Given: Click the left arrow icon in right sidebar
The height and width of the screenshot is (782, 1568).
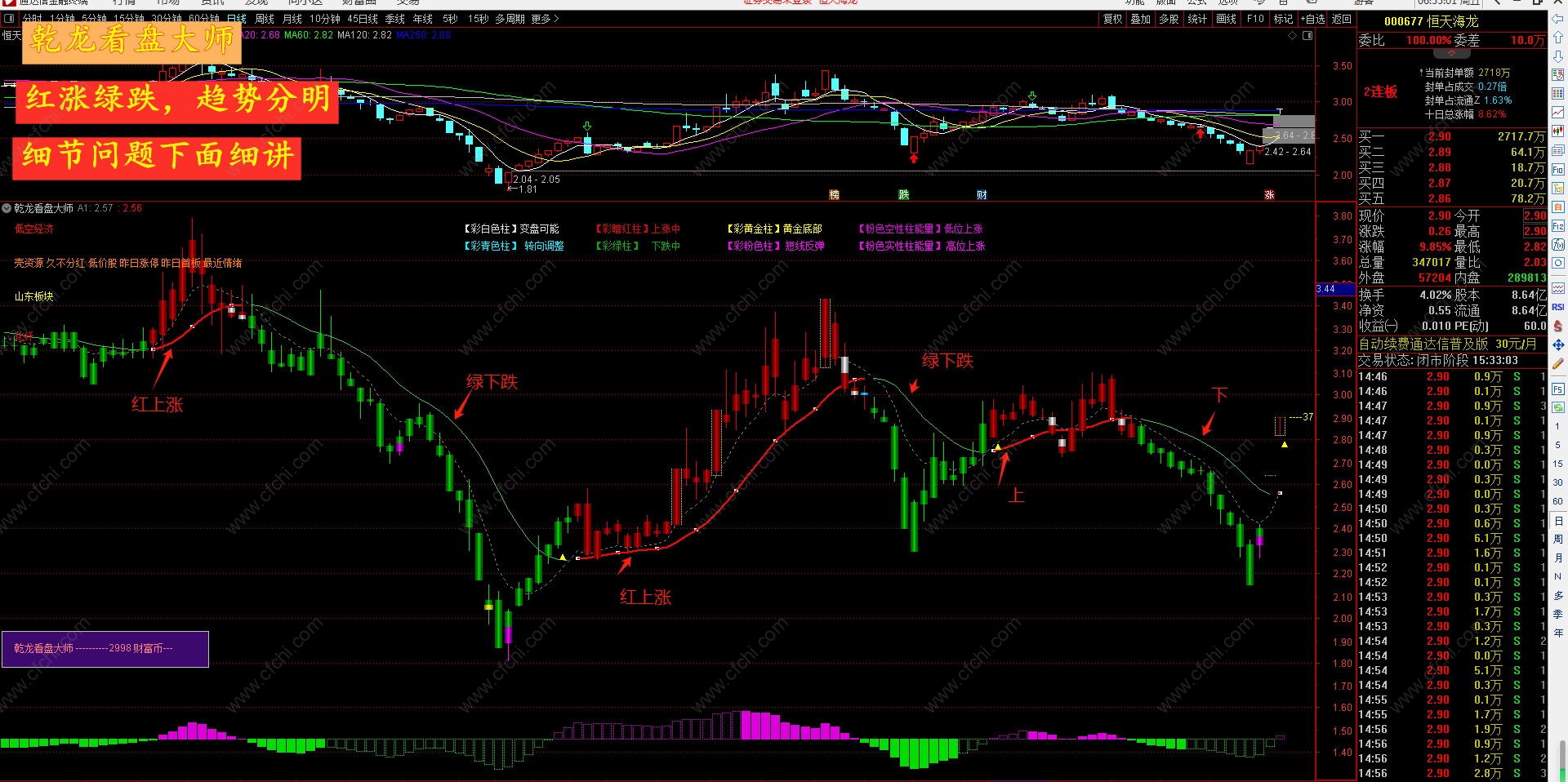Looking at the screenshot, I should pos(1558,19).
